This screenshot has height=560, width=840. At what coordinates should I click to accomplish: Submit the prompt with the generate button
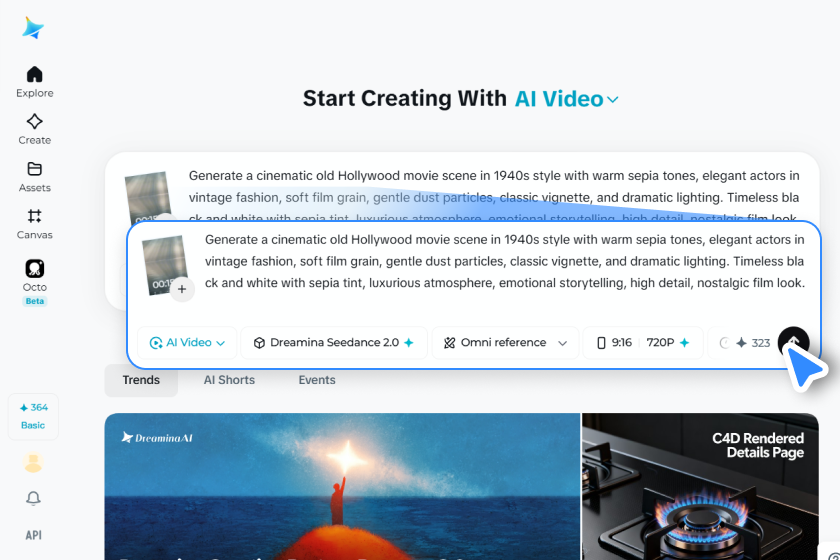pos(793,342)
